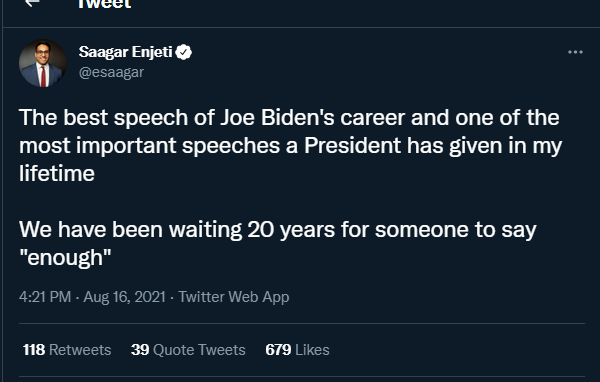Click the 4:21 PM timestamp

click(45, 297)
